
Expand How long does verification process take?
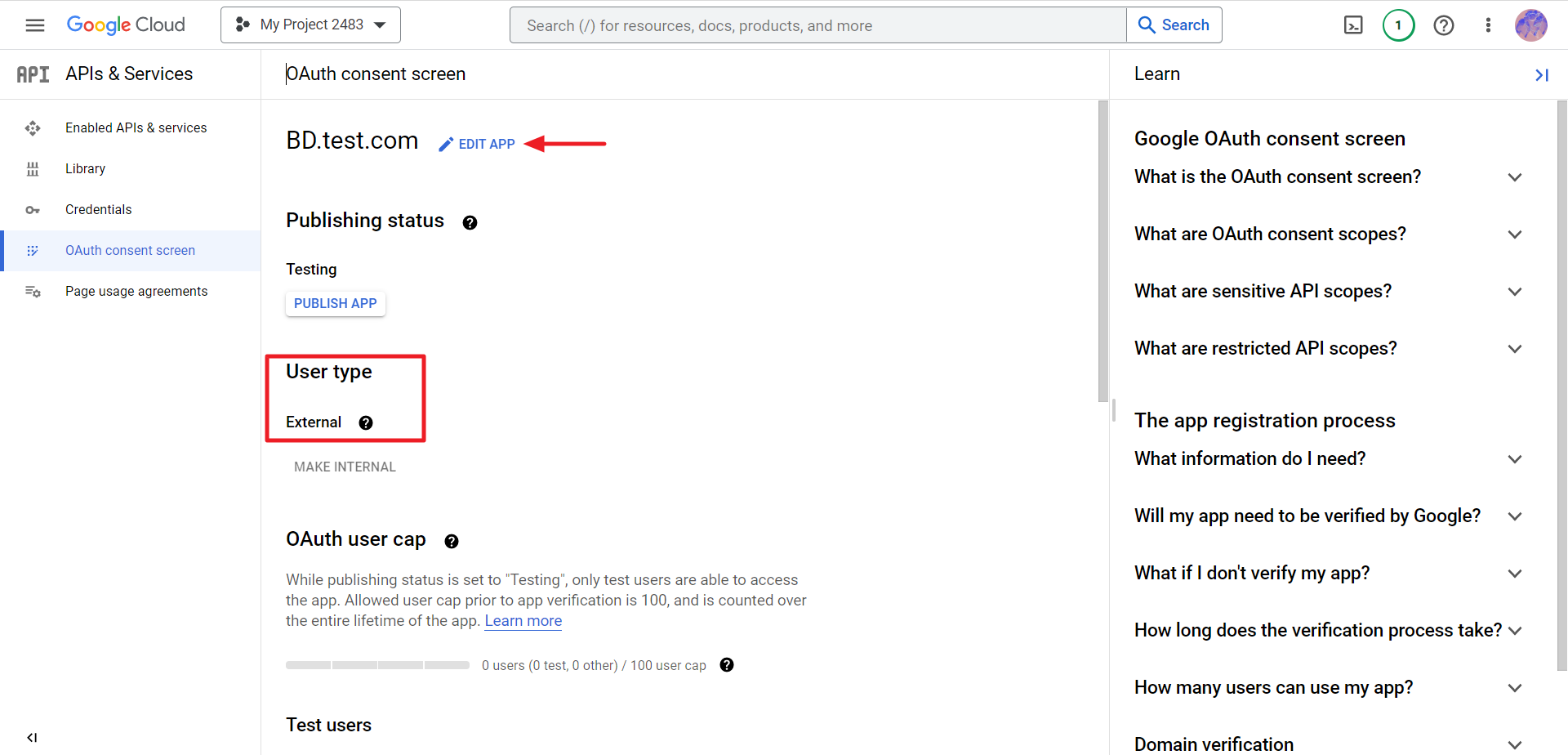(x=1329, y=631)
